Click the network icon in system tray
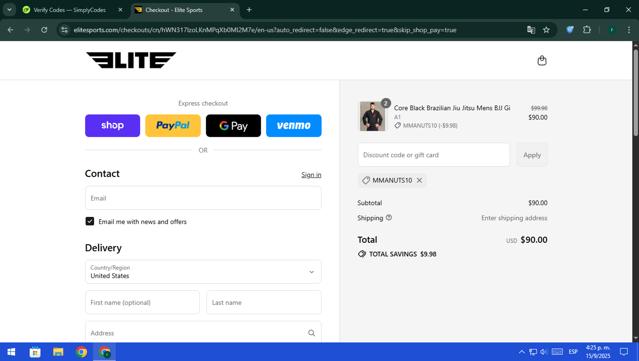 click(x=533, y=352)
